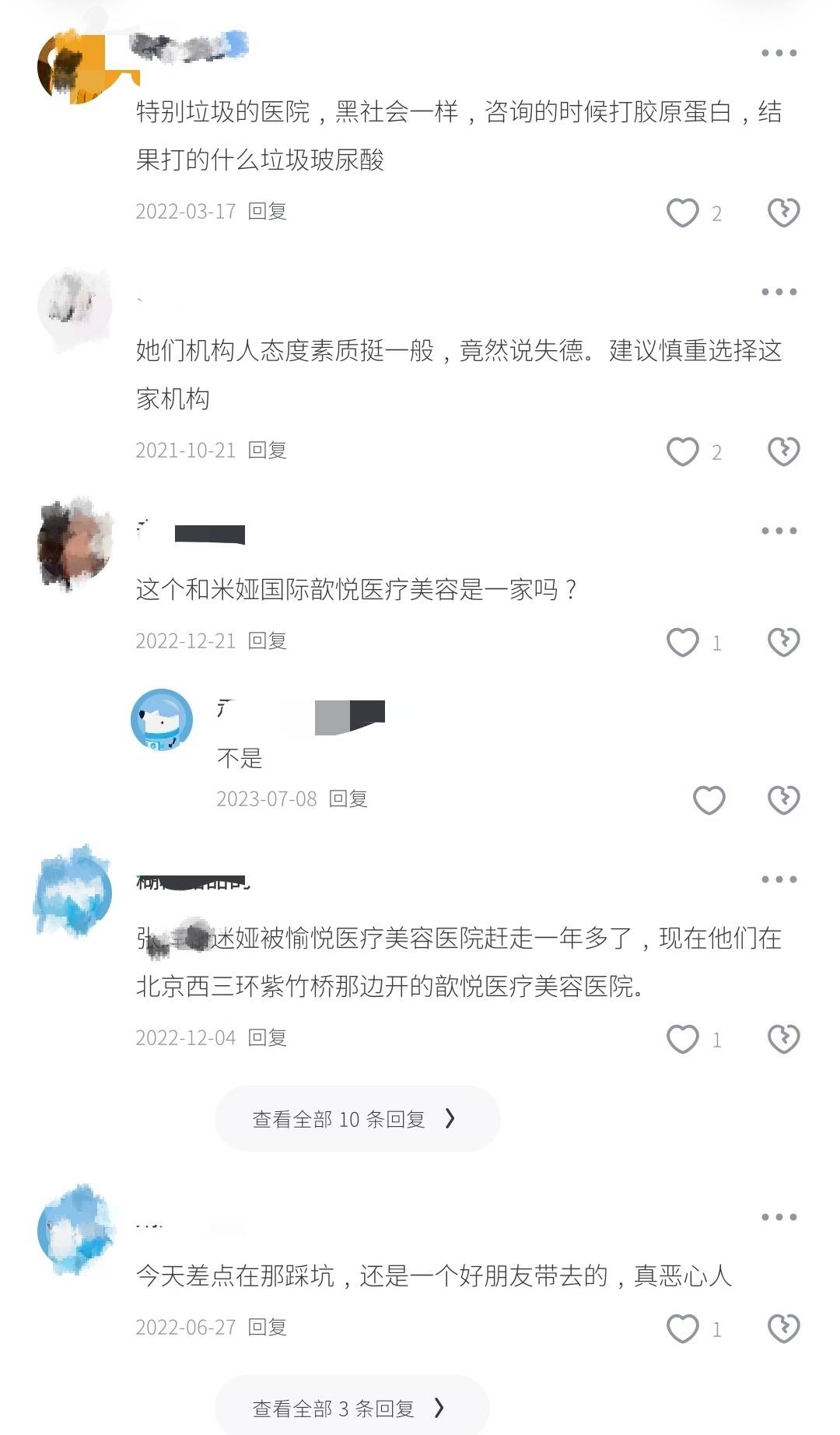Open the dog avatar of the 不是 replier
Viewport: 840px width, 1435px height.
(x=162, y=720)
